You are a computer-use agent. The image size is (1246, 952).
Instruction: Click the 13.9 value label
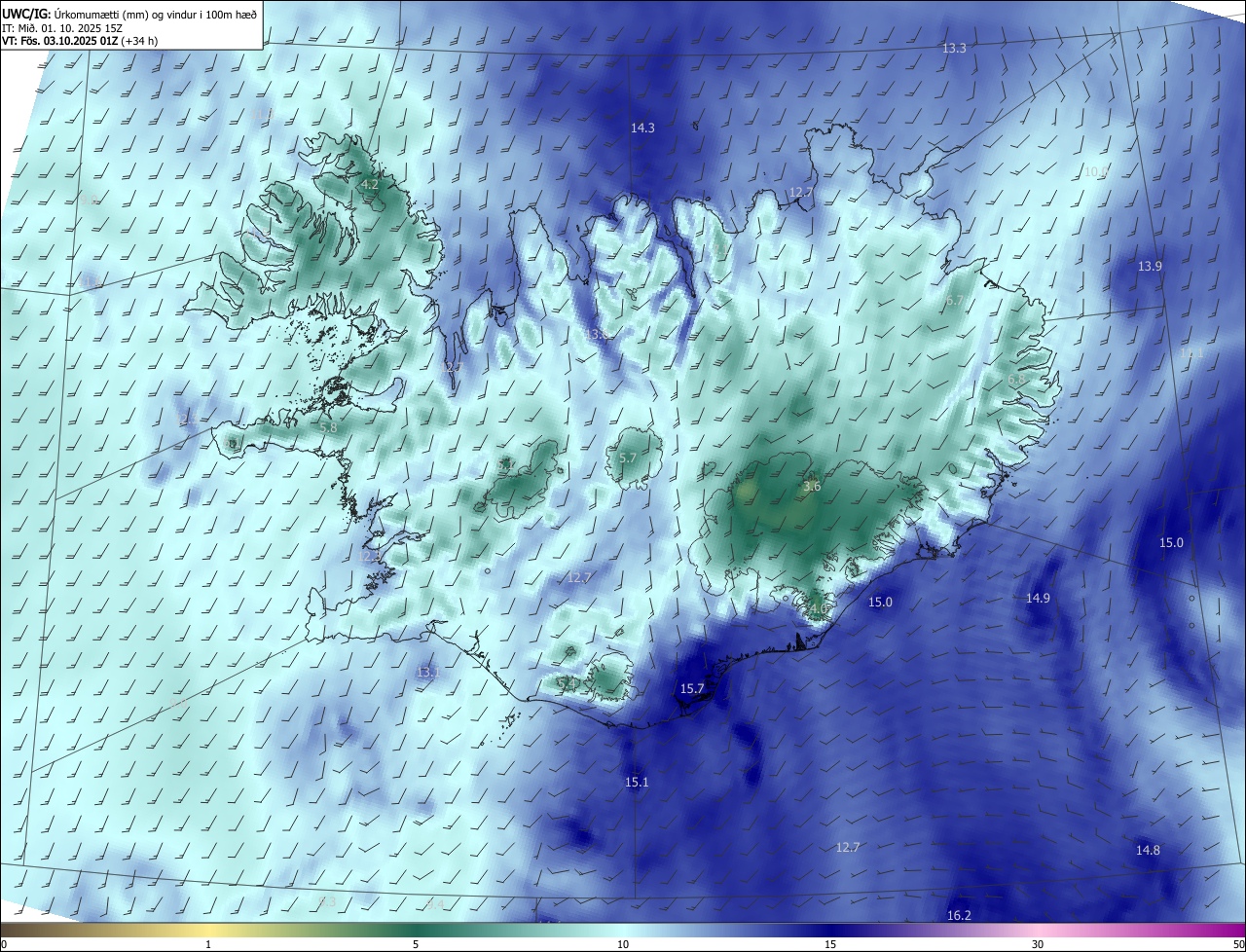tap(1150, 267)
